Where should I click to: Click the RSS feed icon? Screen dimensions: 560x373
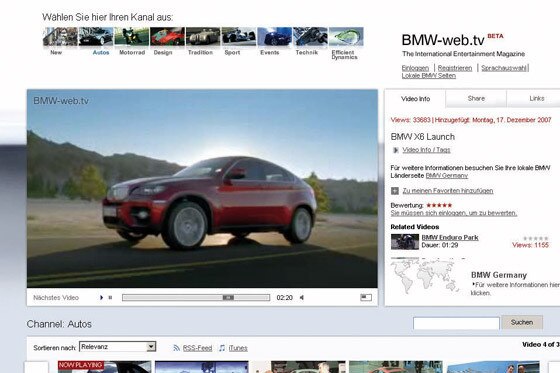[x=176, y=348]
